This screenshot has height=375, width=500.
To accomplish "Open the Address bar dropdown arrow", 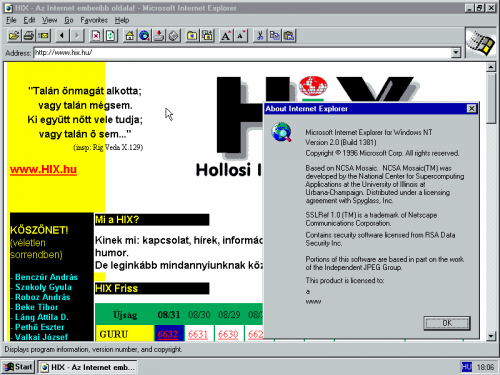I will [x=456, y=53].
